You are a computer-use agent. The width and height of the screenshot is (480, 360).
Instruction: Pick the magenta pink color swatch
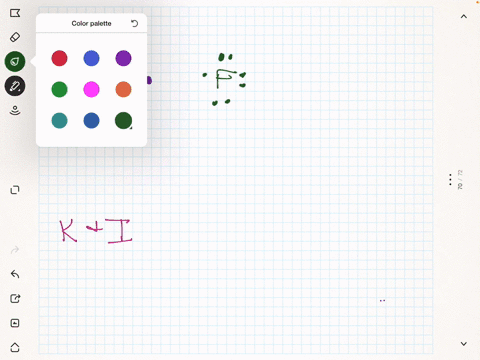(91, 89)
